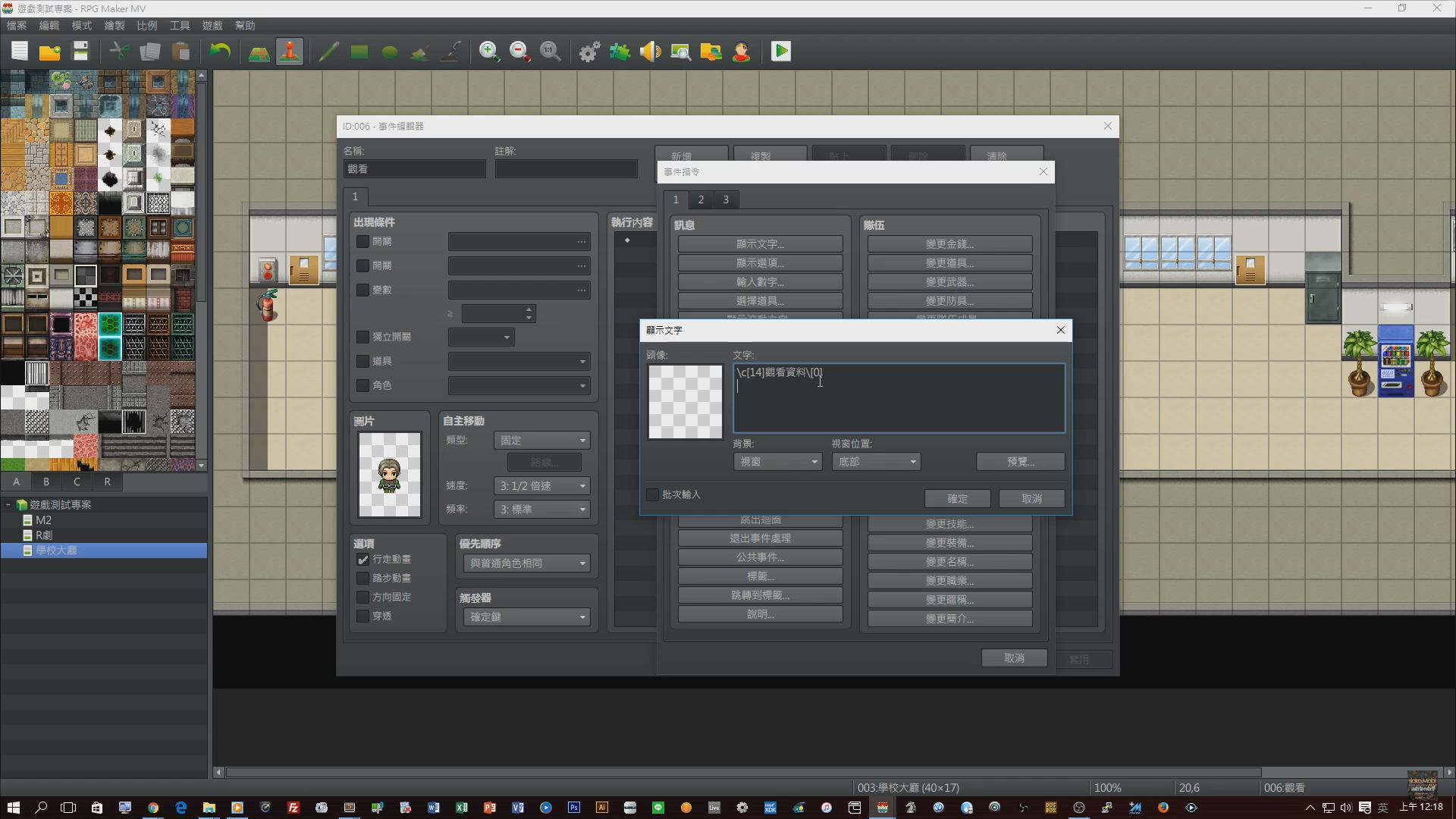The image size is (1456, 819).
Task: Select the Flood Fill tool
Action: (x=420, y=52)
